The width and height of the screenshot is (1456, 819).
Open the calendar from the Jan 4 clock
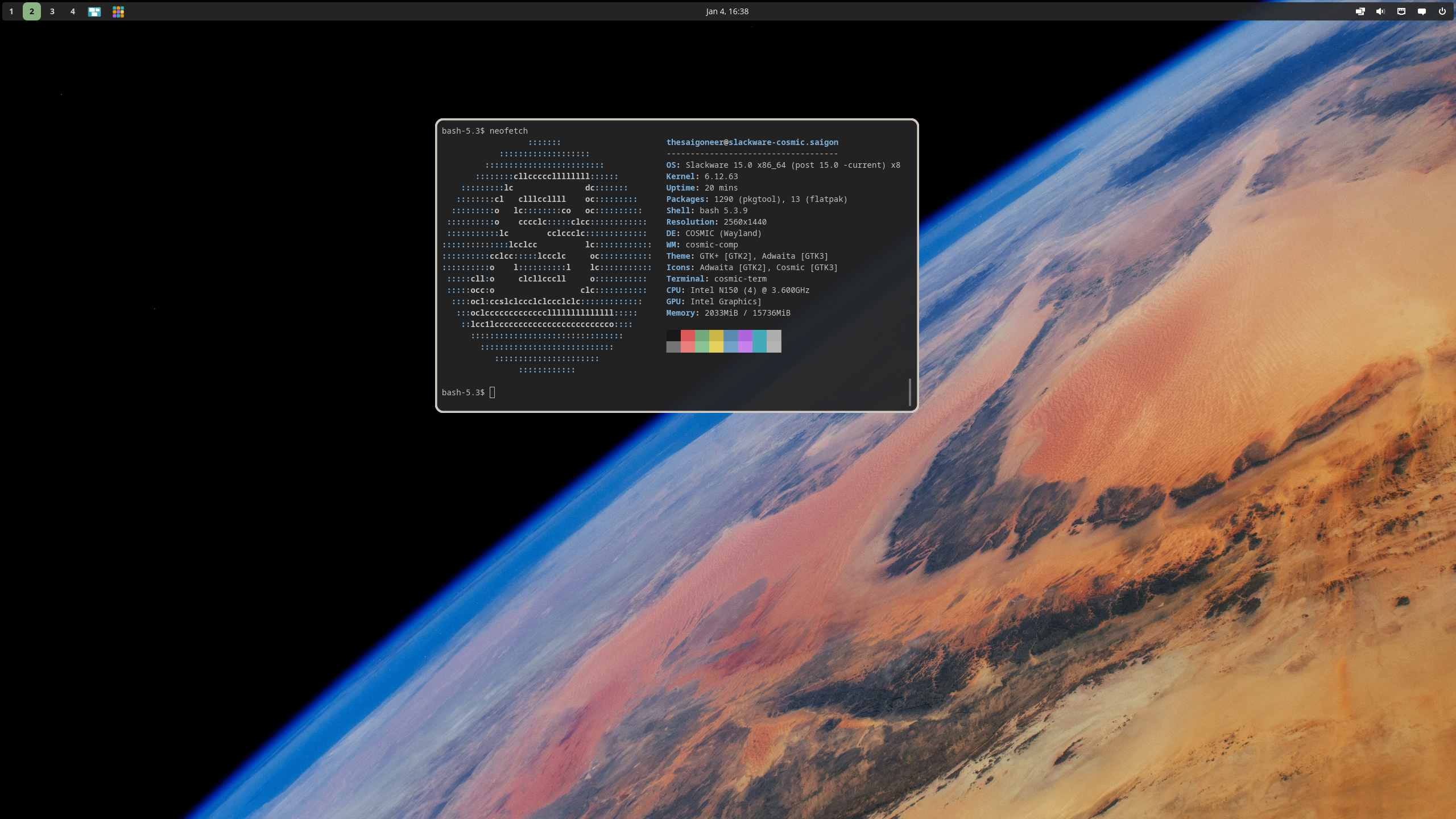[727, 11]
